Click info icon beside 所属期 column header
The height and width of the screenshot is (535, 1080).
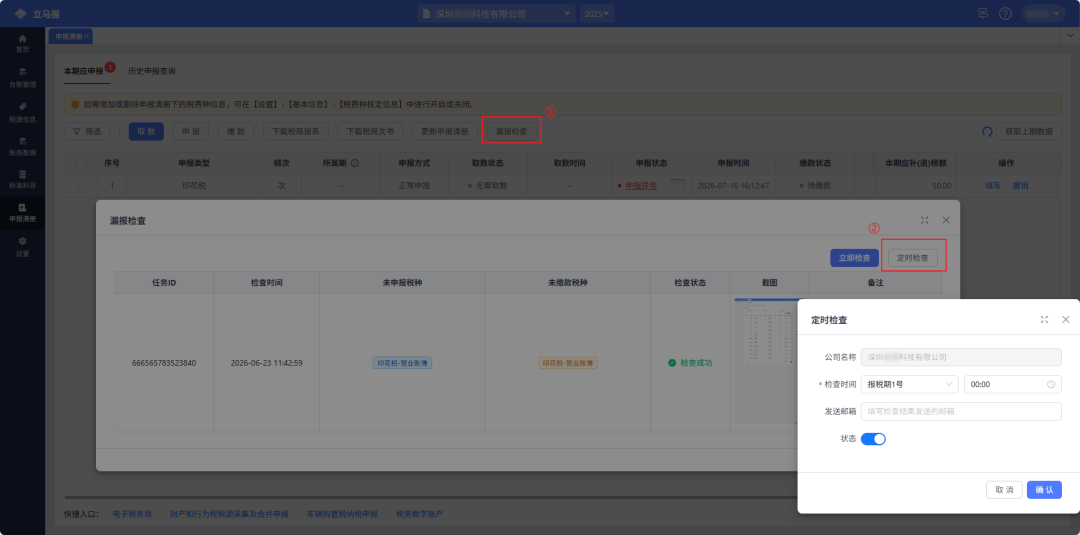355,163
